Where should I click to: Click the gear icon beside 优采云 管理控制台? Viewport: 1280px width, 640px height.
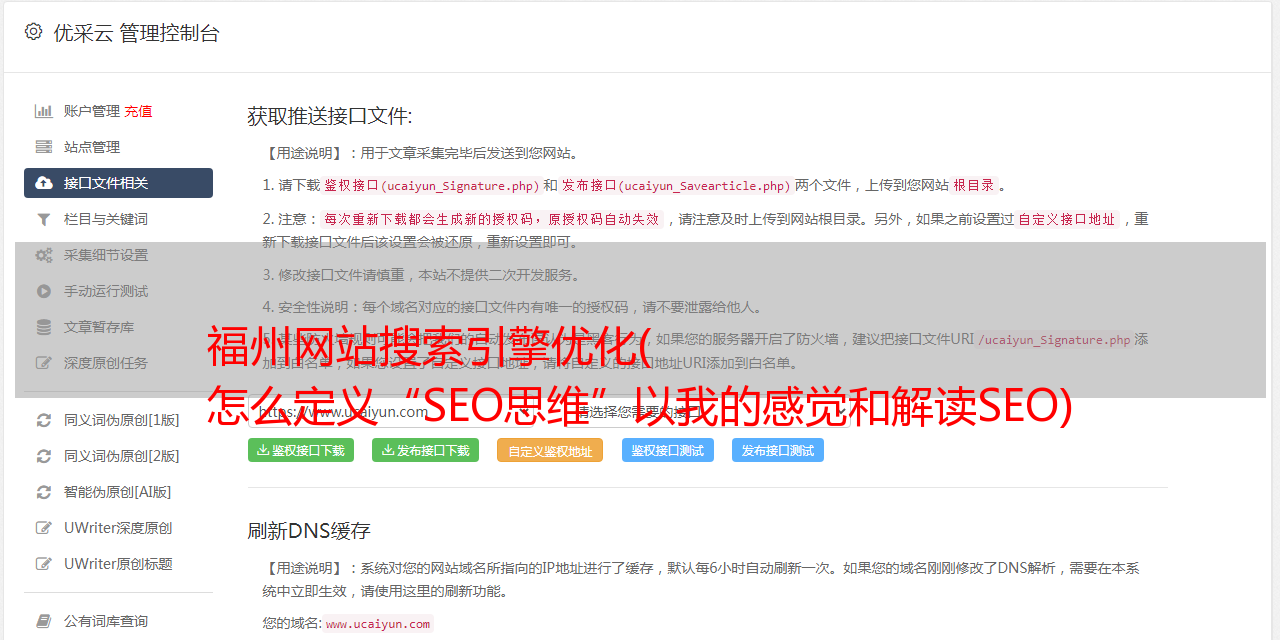(x=33, y=32)
